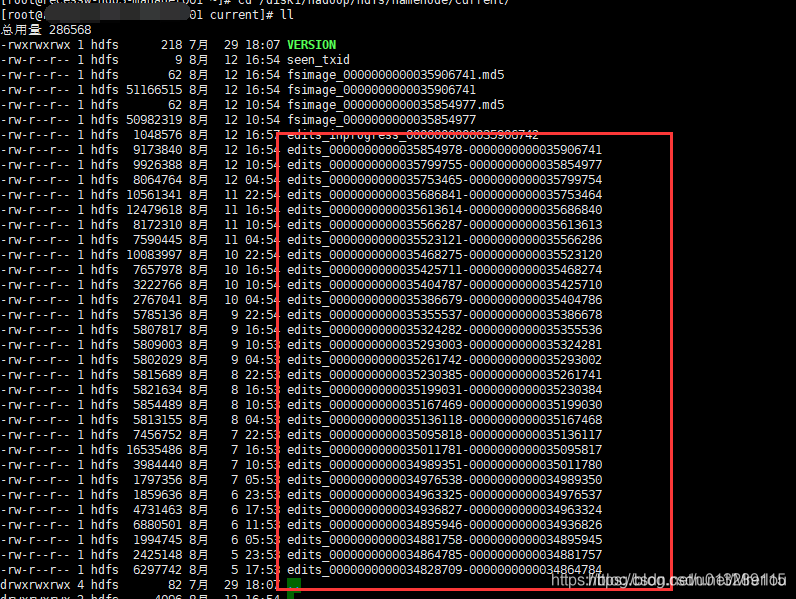Select file size 10083997

coord(154,255)
